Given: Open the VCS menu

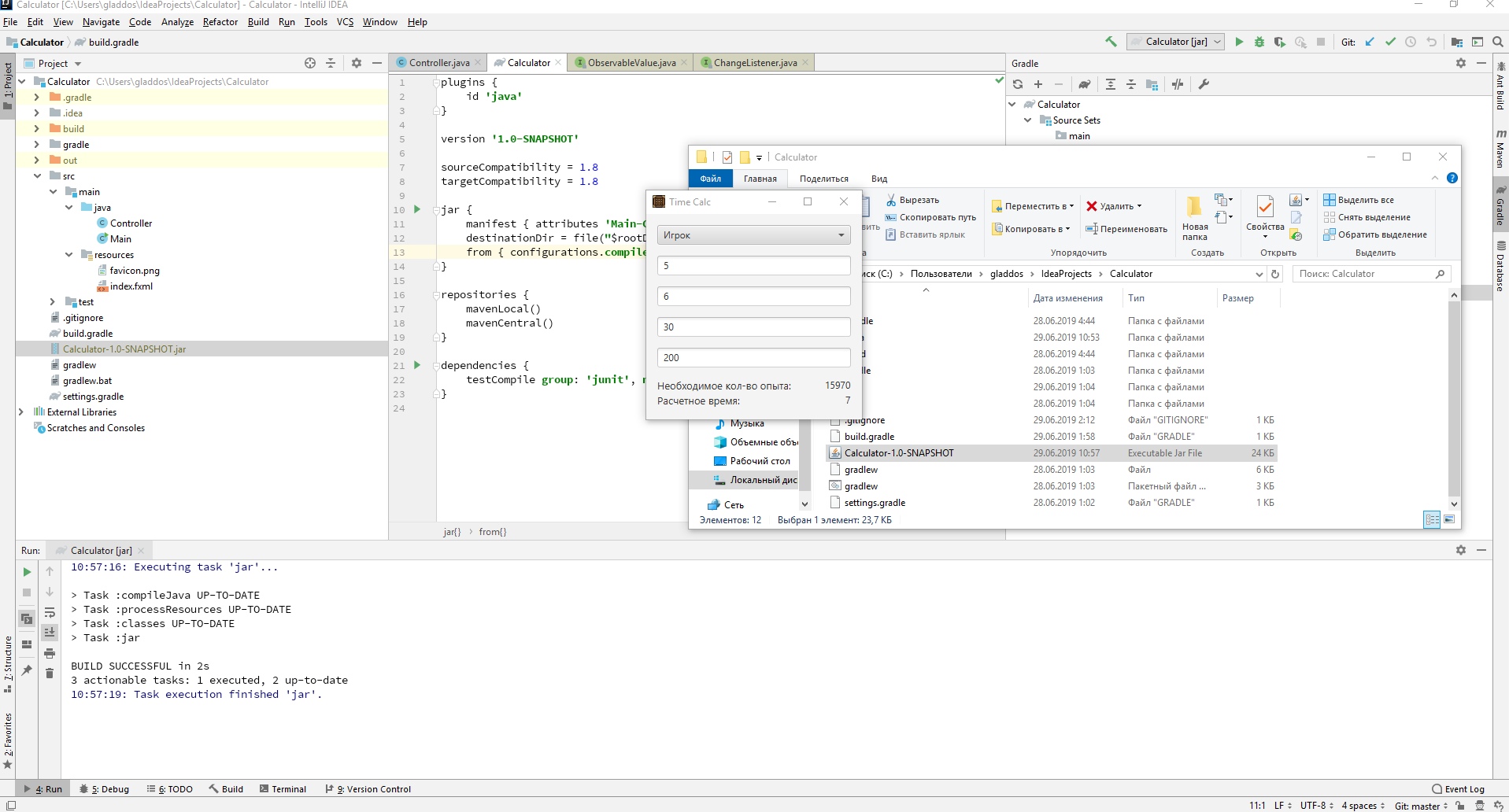Looking at the screenshot, I should pyautogui.click(x=346, y=22).
